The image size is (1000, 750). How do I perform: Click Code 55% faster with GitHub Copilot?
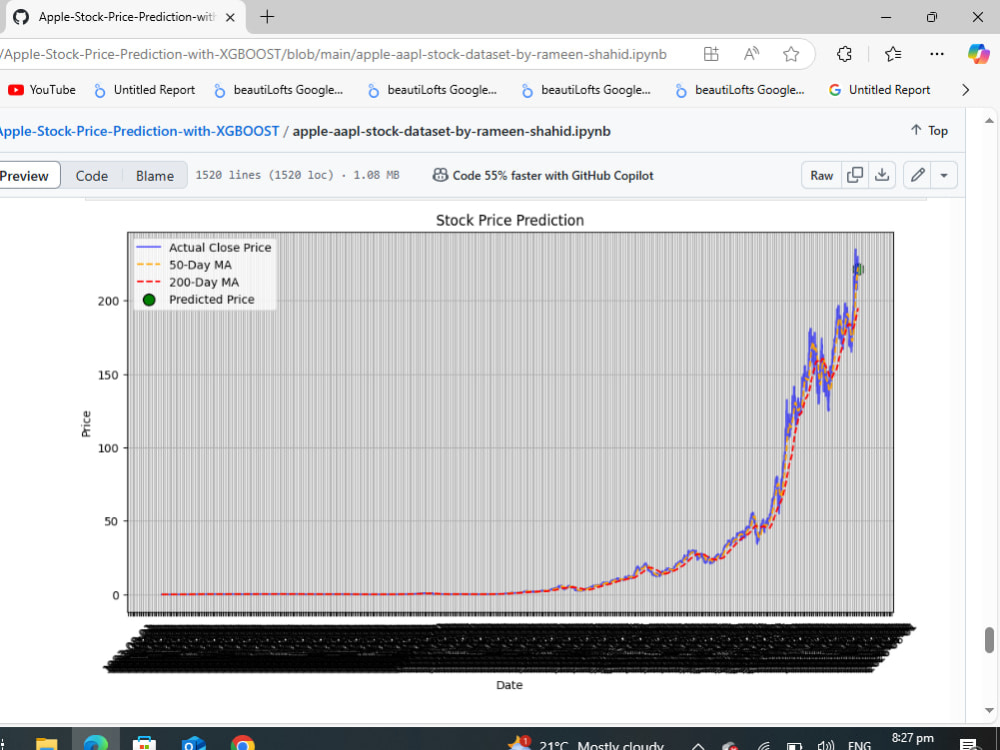click(x=553, y=175)
